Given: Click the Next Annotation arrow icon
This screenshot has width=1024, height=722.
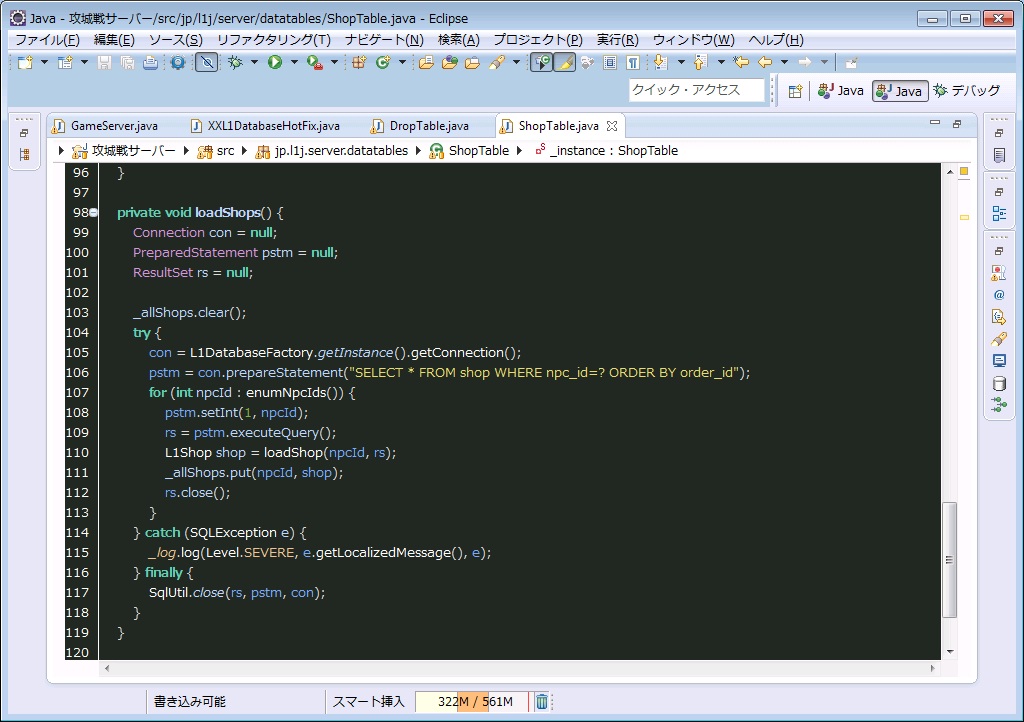Looking at the screenshot, I should [x=660, y=63].
